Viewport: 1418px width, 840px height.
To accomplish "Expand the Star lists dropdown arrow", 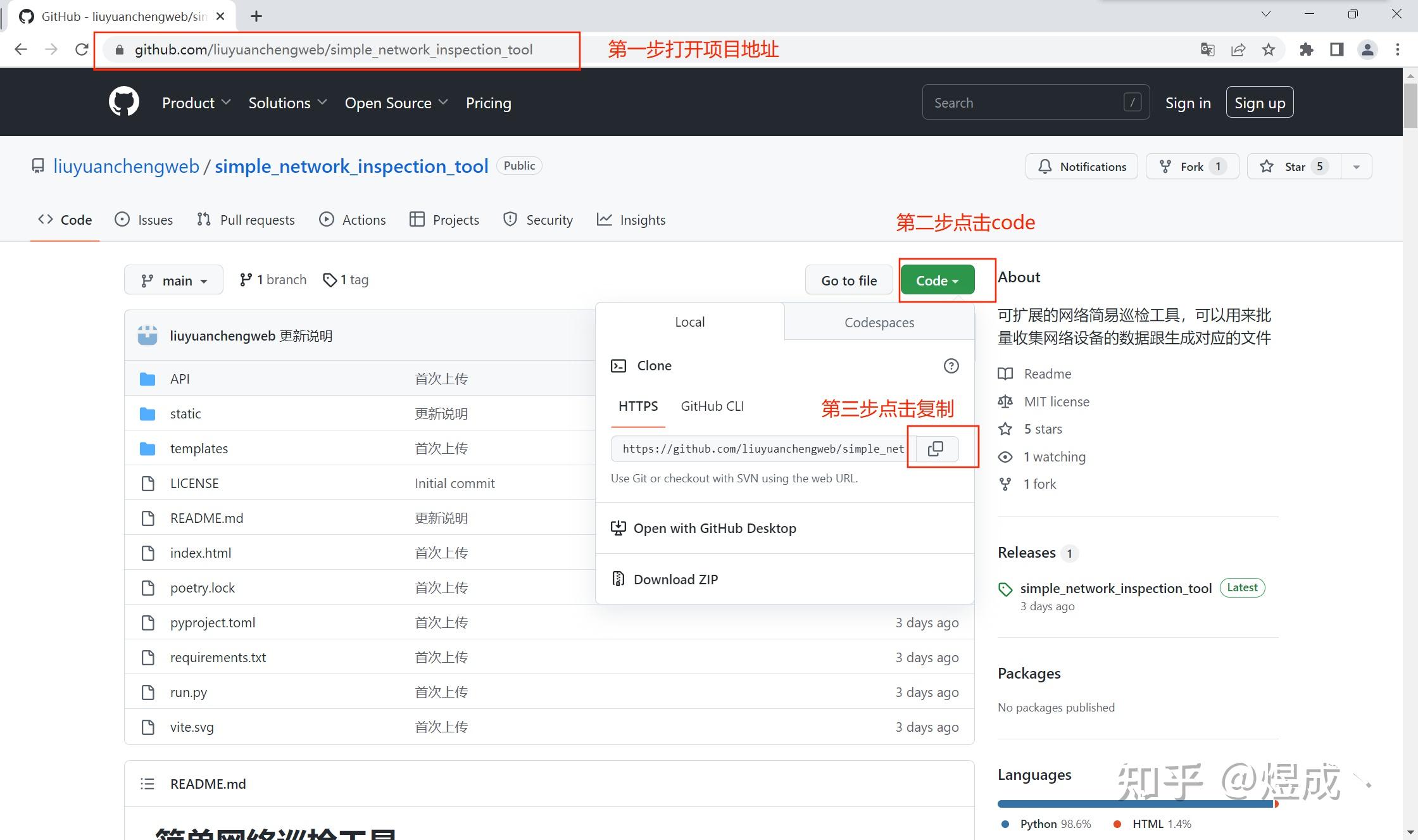I will [1356, 166].
